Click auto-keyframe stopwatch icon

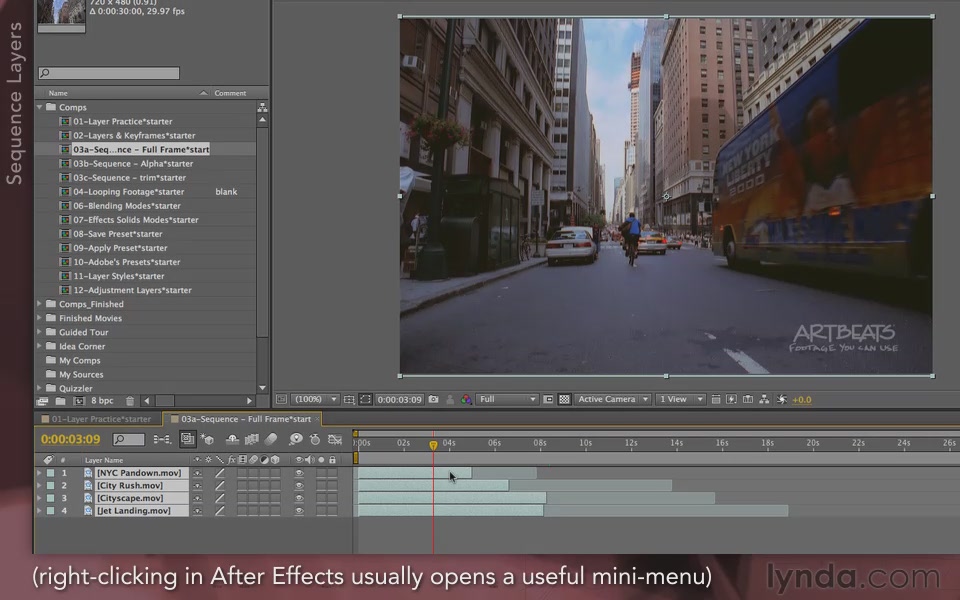[x=315, y=439]
